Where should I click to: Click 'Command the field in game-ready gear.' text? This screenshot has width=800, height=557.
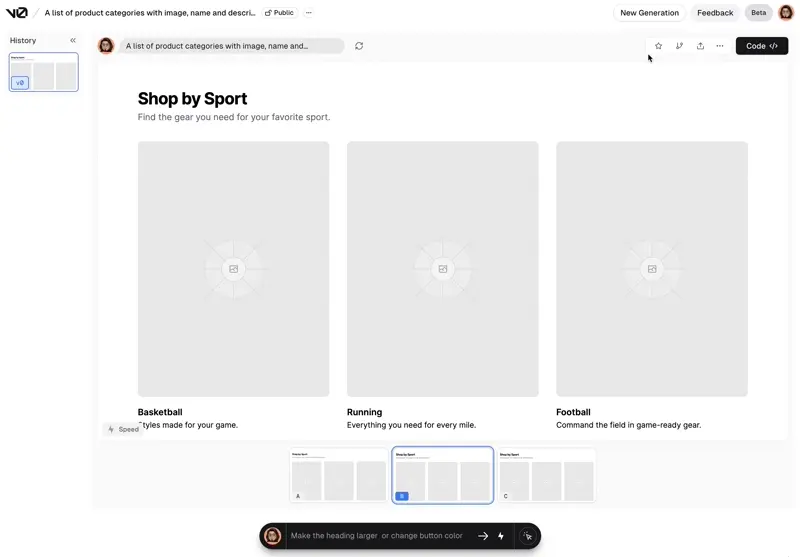[x=629, y=425]
